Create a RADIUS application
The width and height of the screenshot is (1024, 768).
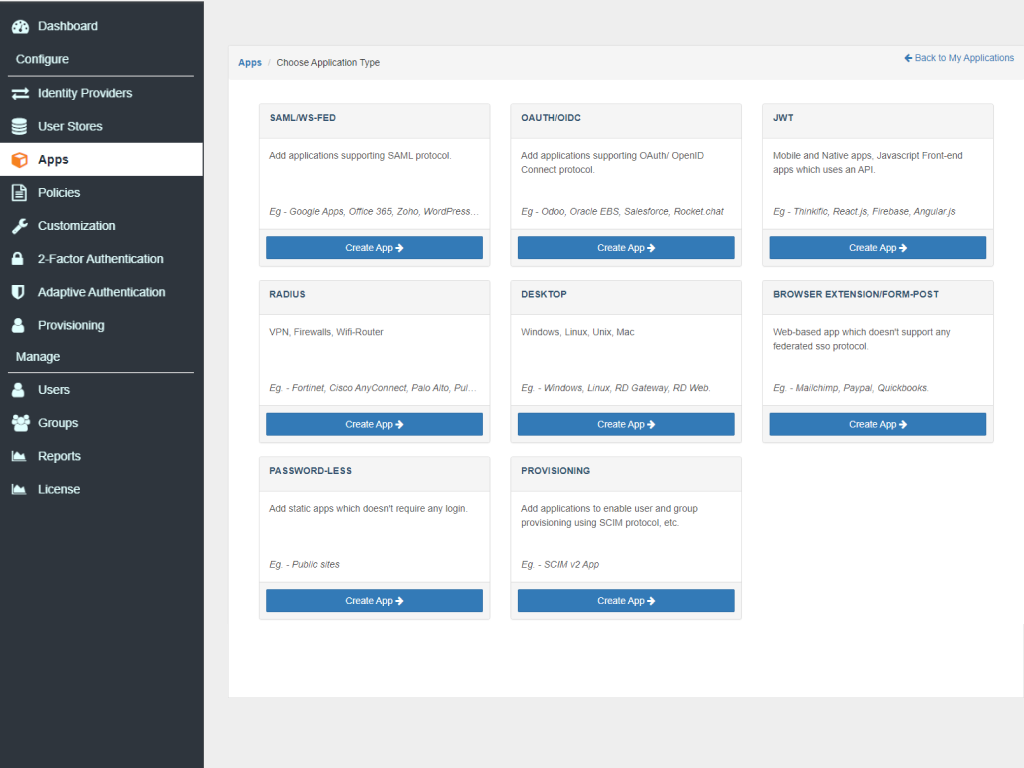[374, 424]
